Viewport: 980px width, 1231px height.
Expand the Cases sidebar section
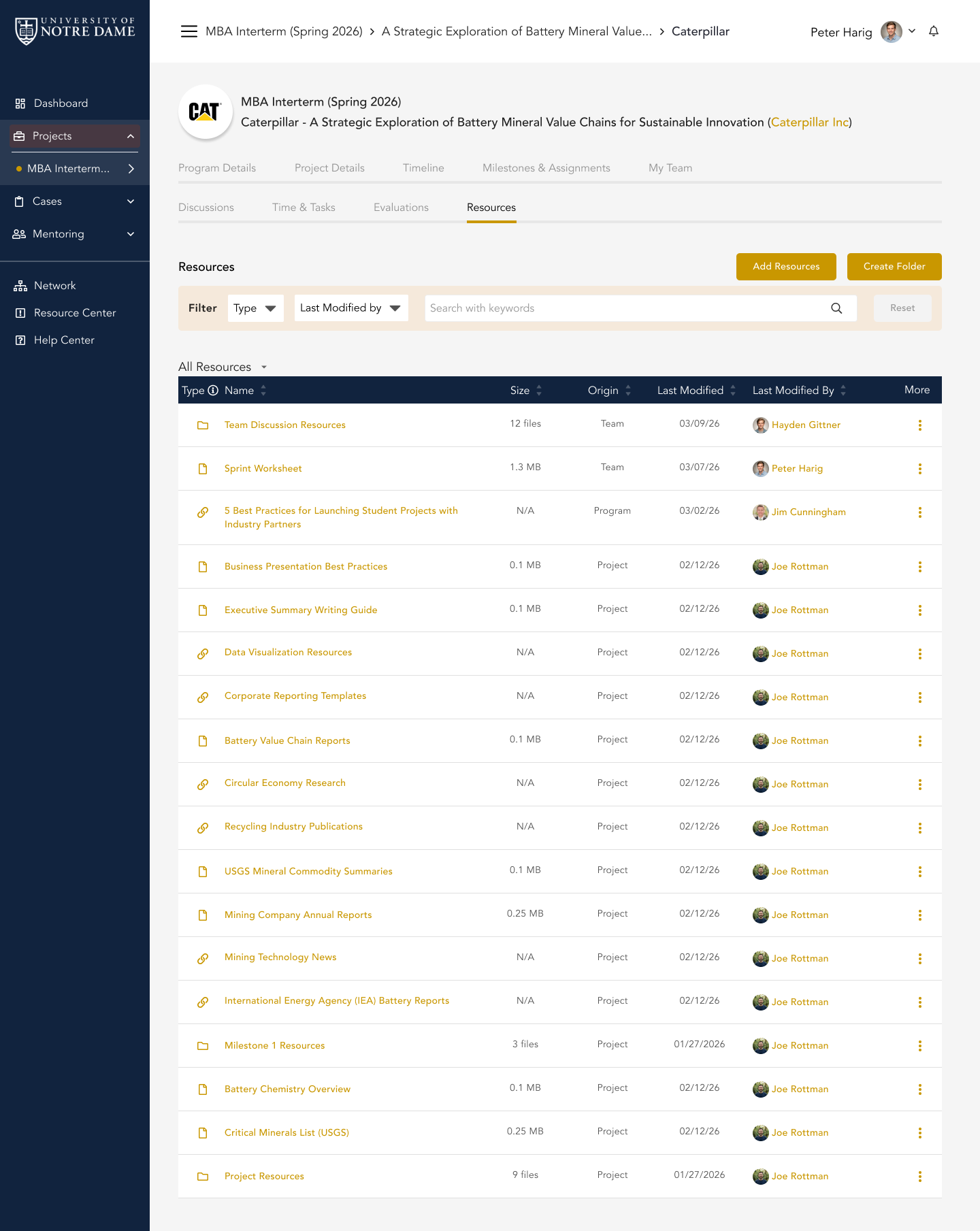(131, 201)
